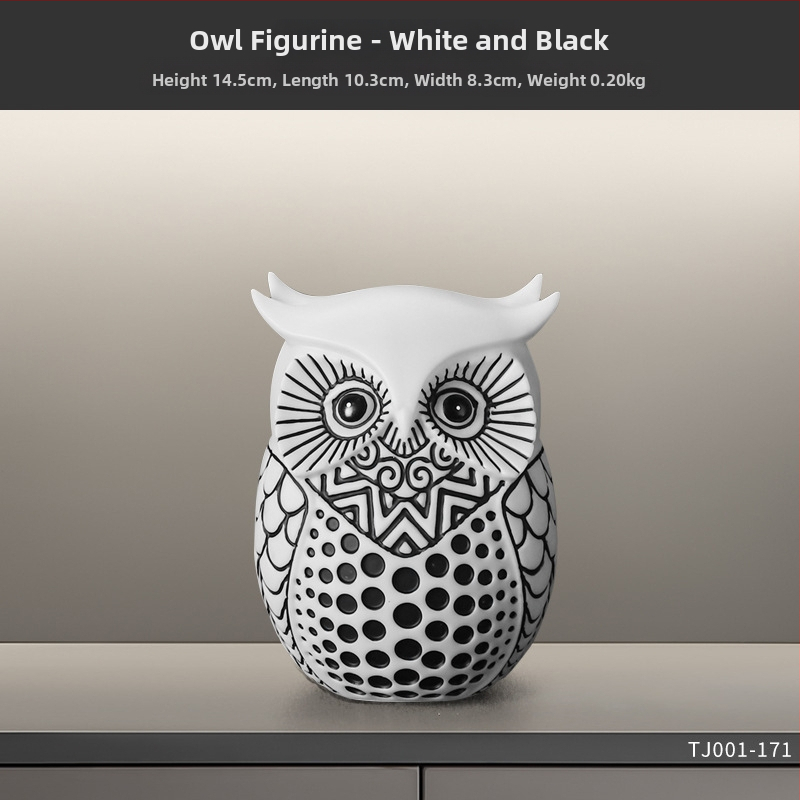Click the Owl Figurine title text
The width and height of the screenshot is (800, 800).
399,40
